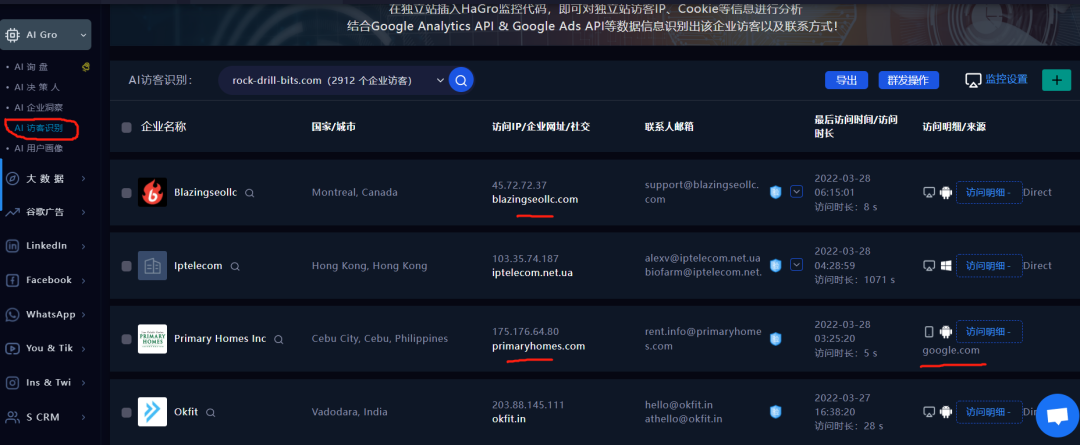Collapse the AI Gro sidebar dropdown
Viewport: 1080px width, 445px height.
pos(83,34)
